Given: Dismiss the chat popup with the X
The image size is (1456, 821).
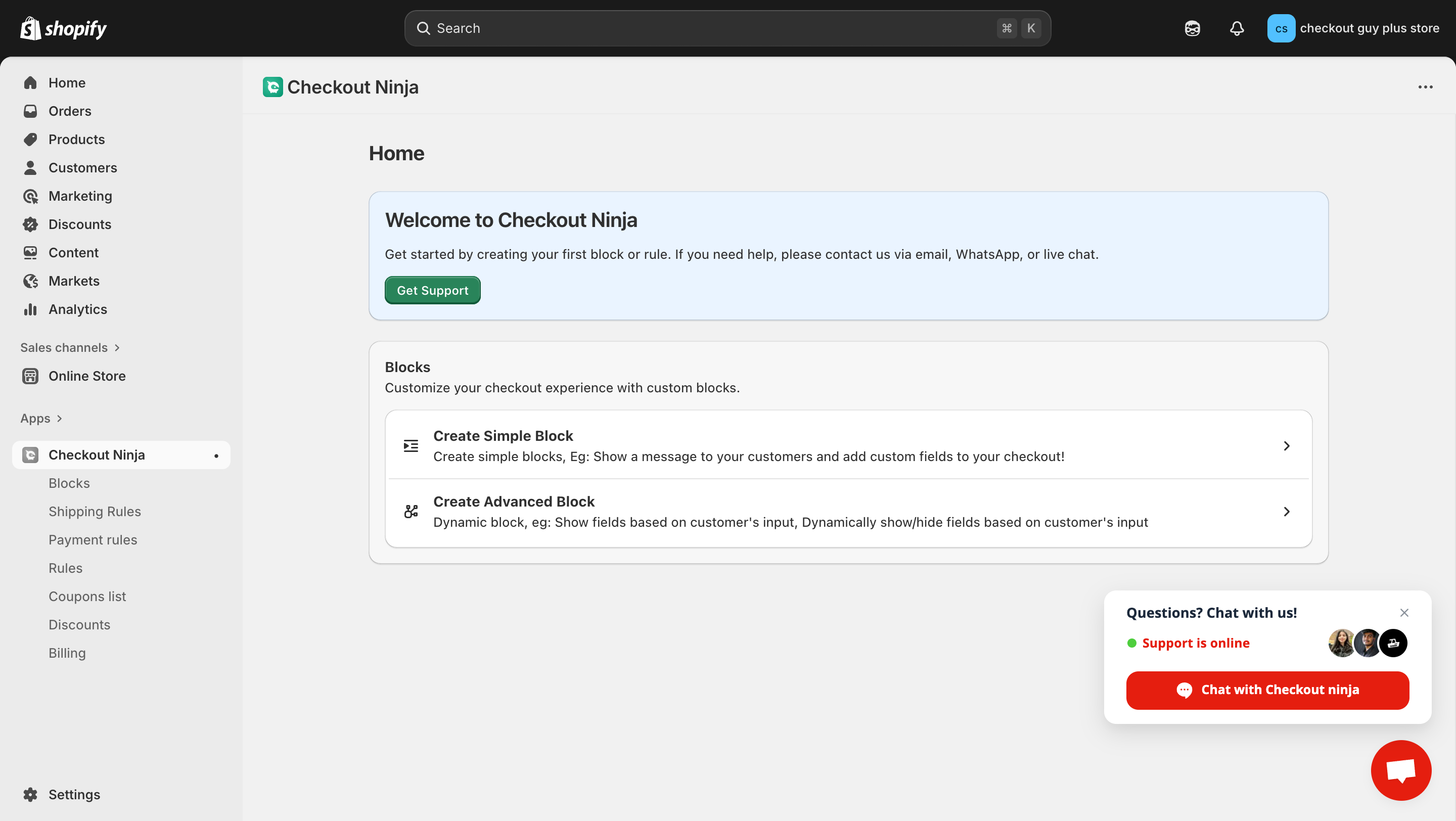Looking at the screenshot, I should pyautogui.click(x=1405, y=613).
